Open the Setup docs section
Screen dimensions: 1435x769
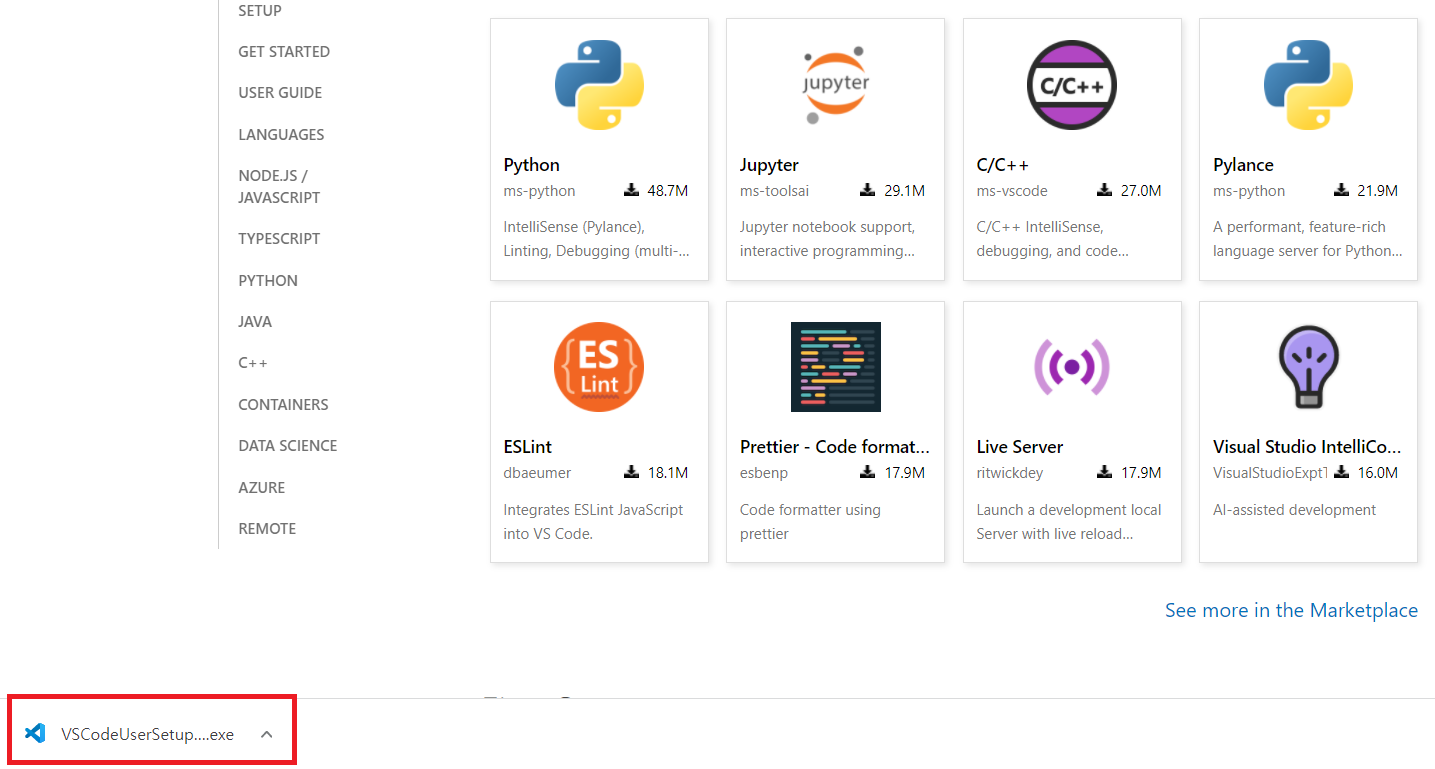[260, 11]
